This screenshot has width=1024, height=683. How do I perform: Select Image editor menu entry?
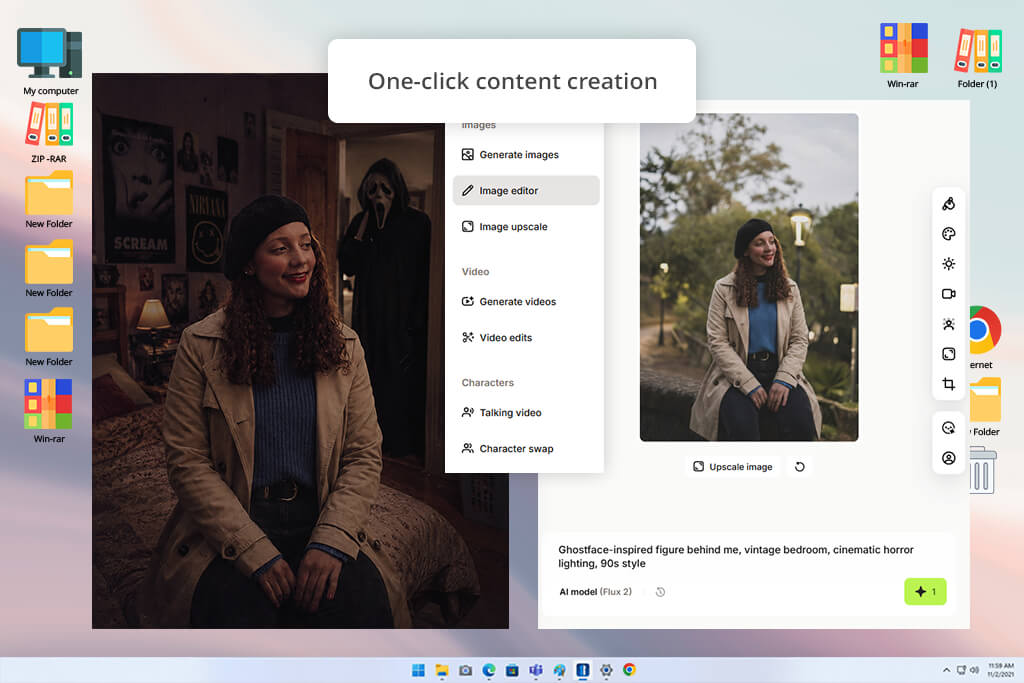(x=525, y=191)
